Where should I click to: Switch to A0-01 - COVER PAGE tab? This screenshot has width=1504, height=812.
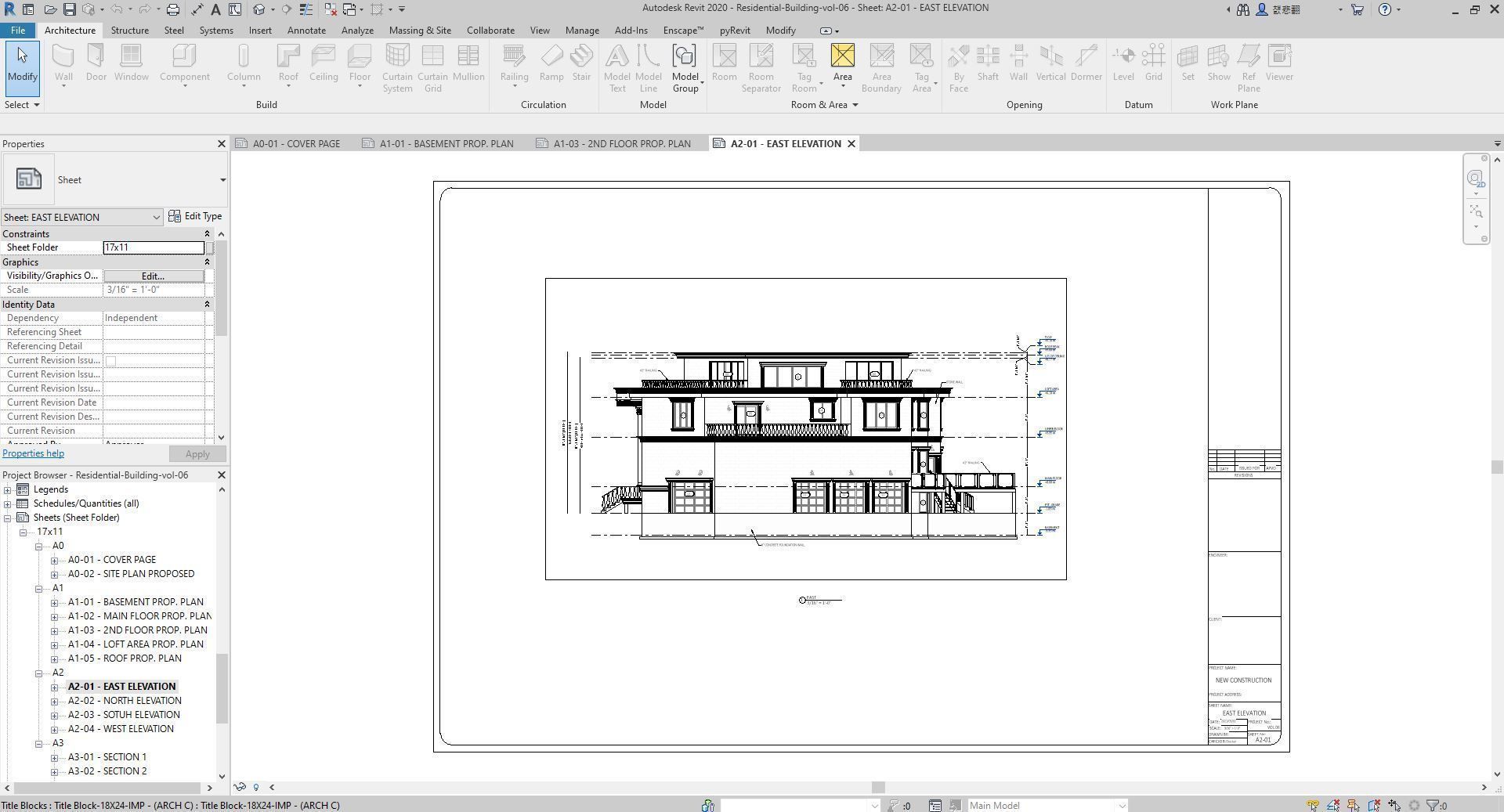(288, 144)
